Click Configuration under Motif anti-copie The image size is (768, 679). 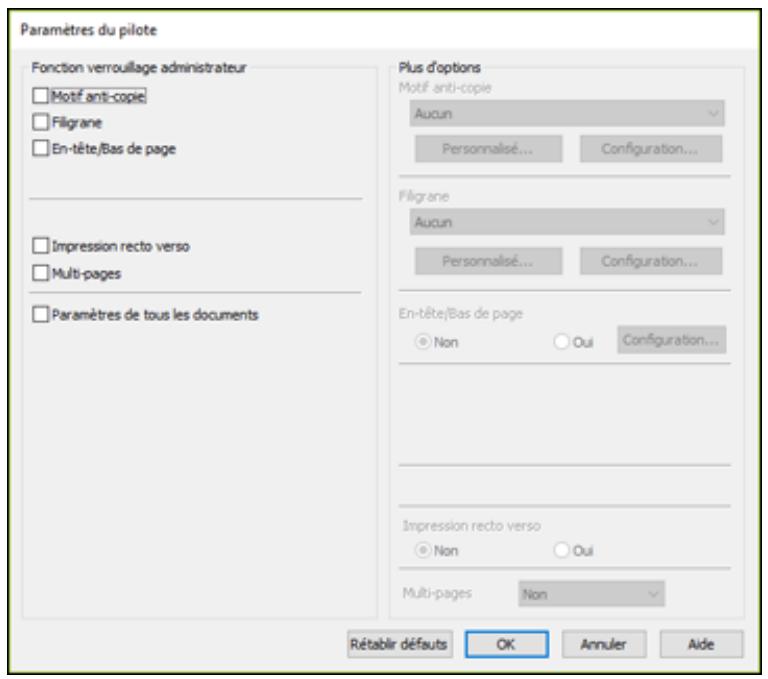point(651,149)
